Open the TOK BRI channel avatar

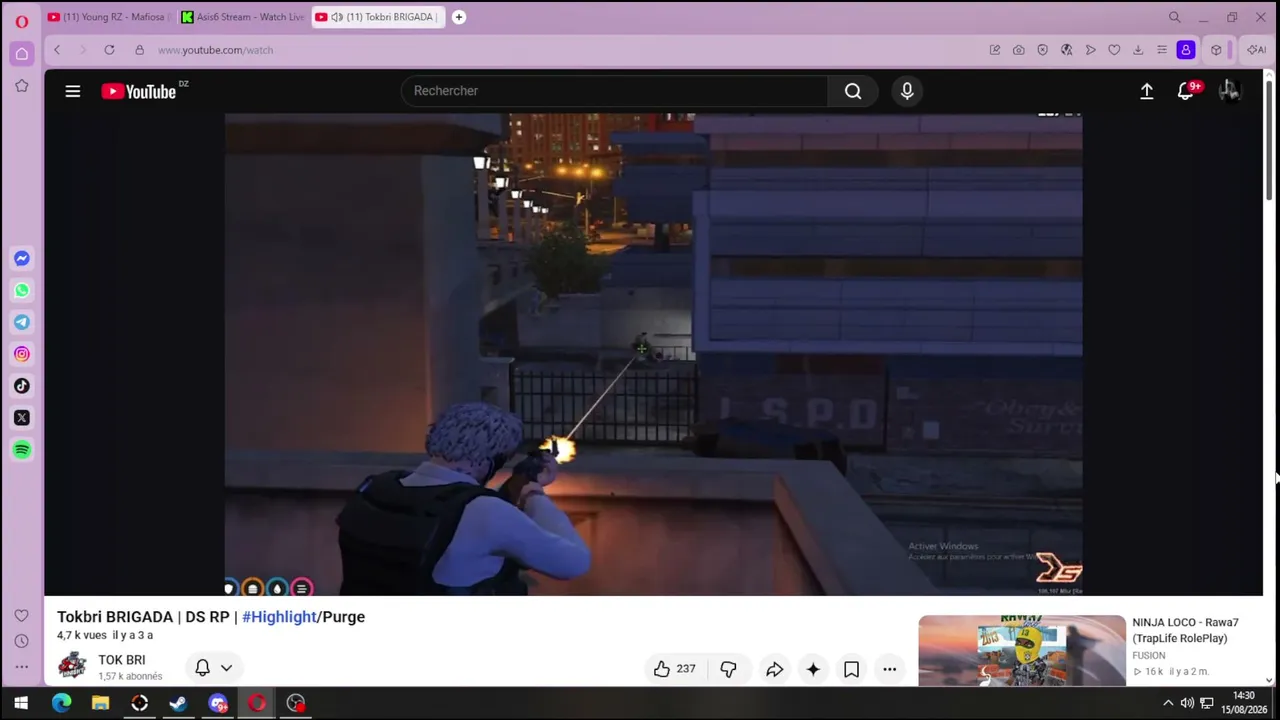pos(72,666)
